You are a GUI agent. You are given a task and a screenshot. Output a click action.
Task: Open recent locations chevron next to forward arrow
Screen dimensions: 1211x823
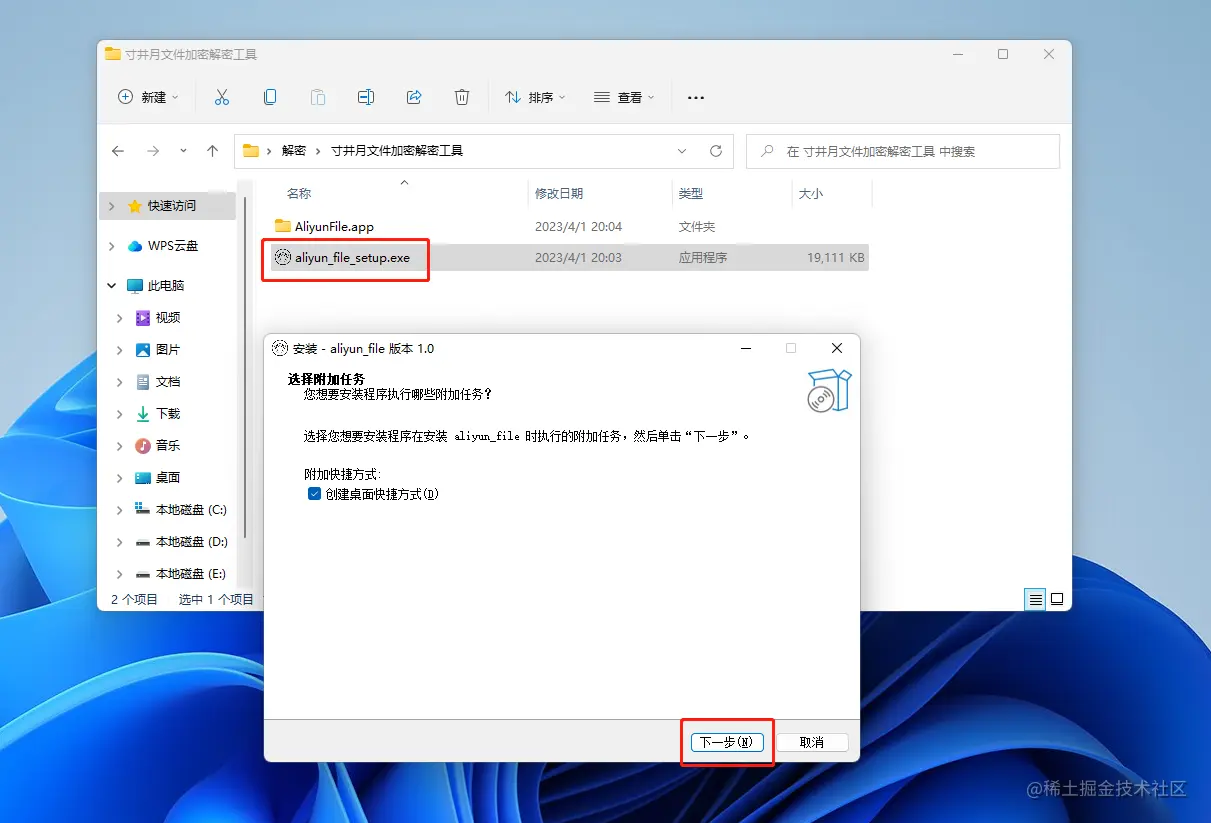coord(183,151)
